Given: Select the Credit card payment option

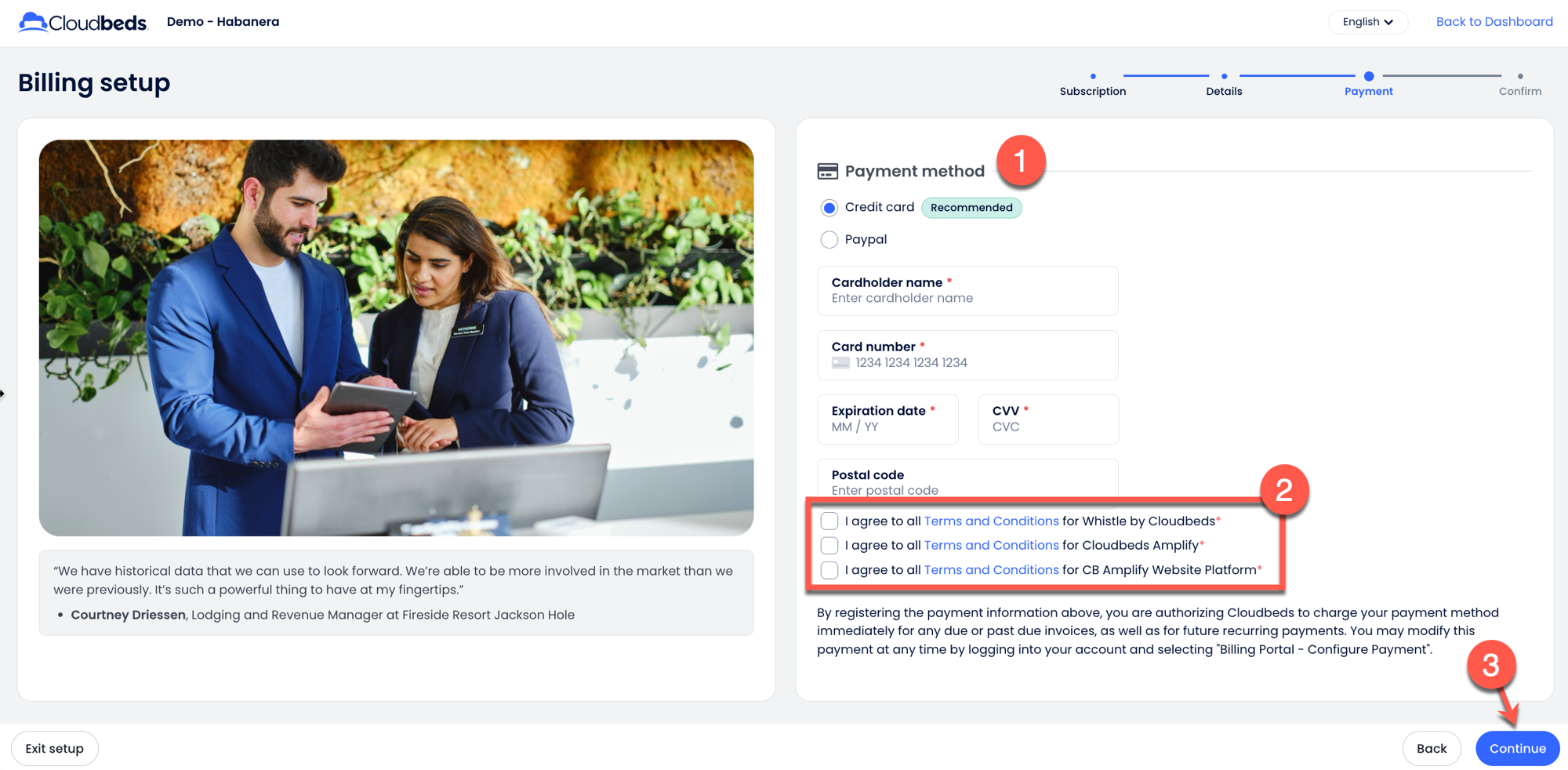Looking at the screenshot, I should tap(829, 208).
